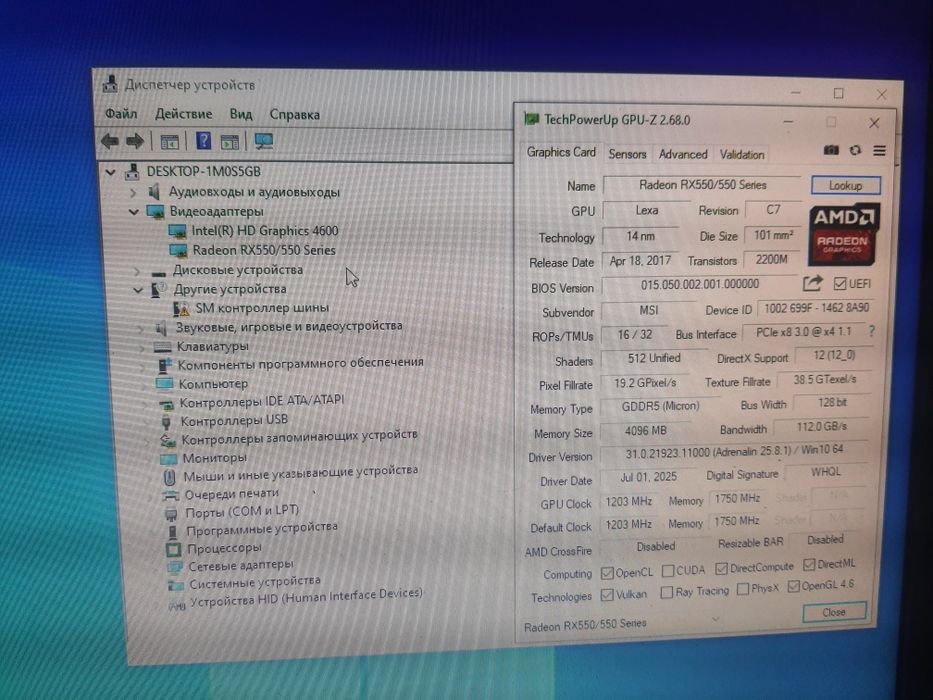Click the GPU-Z title bar app icon
This screenshot has width=933, height=700.
point(531,119)
